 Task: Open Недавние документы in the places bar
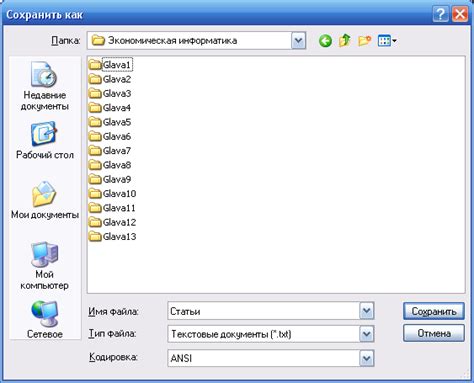(x=44, y=87)
